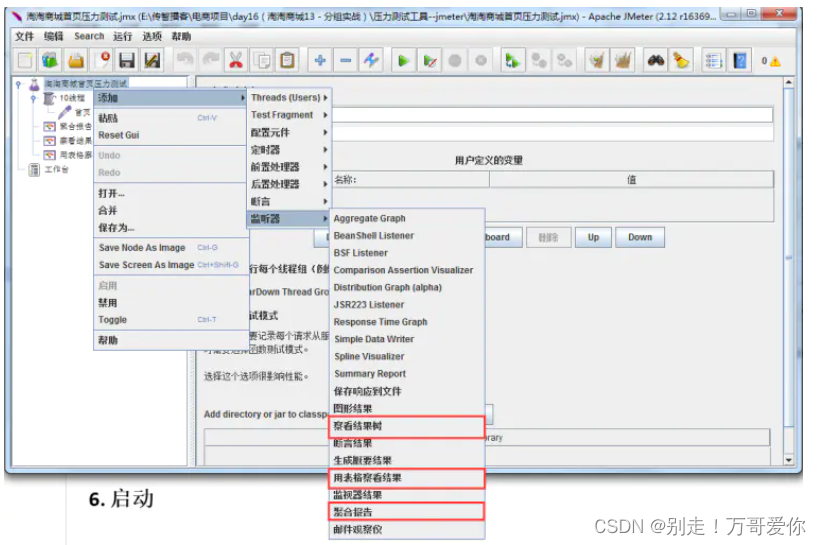Choose 用表格察看结果 listener
The image size is (821, 545).
point(406,477)
